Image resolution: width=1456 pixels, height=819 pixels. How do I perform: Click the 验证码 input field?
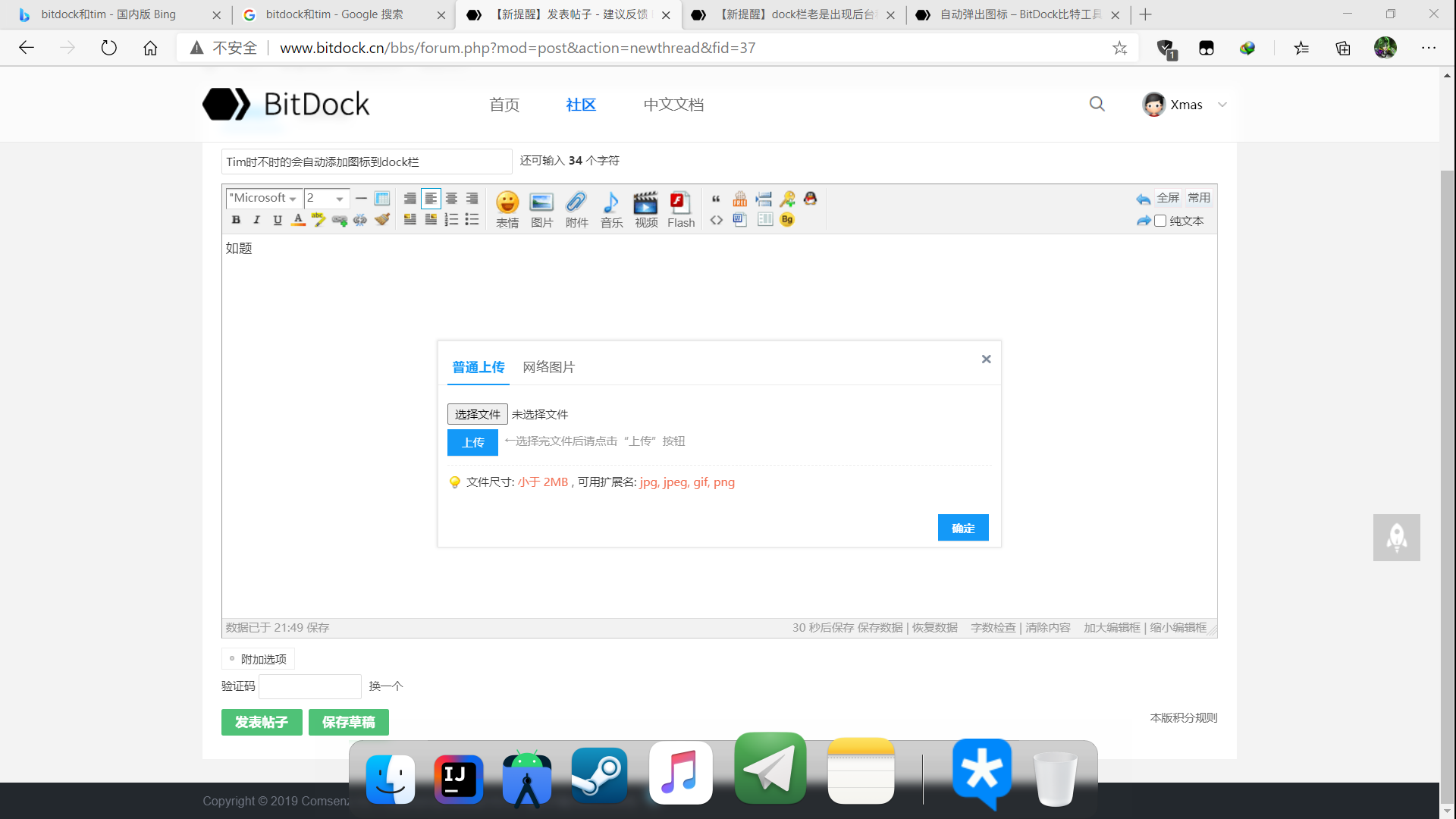click(x=310, y=686)
